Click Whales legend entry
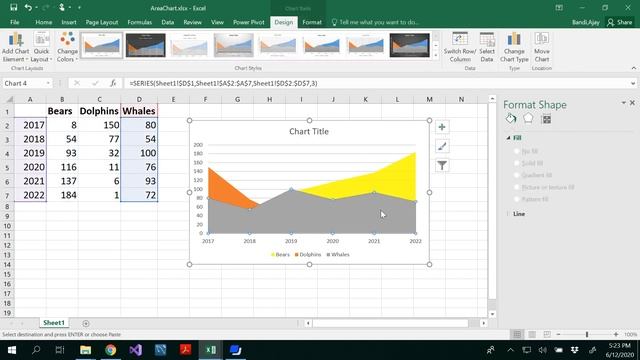Screen dimensions: 640x360 click(338, 254)
